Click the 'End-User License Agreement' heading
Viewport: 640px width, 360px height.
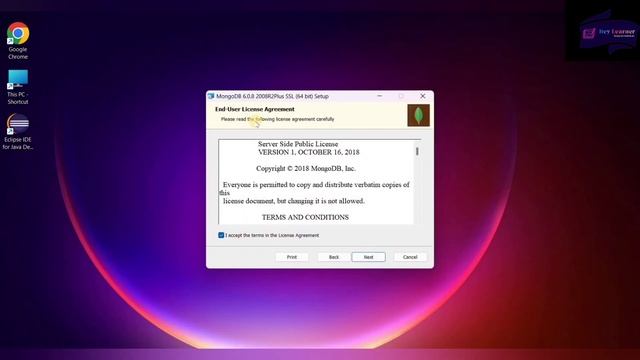pyautogui.click(x=255, y=109)
